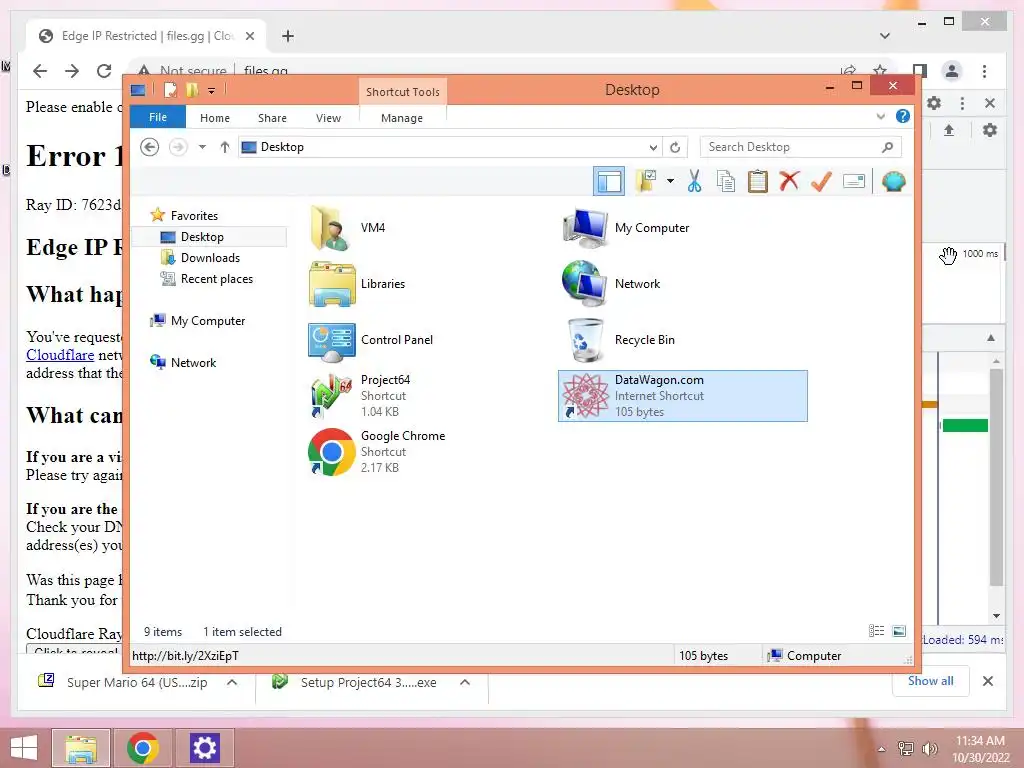This screenshot has width=1024, height=768.
Task: Expand the ribbon with the chevron
Action: (x=880, y=117)
